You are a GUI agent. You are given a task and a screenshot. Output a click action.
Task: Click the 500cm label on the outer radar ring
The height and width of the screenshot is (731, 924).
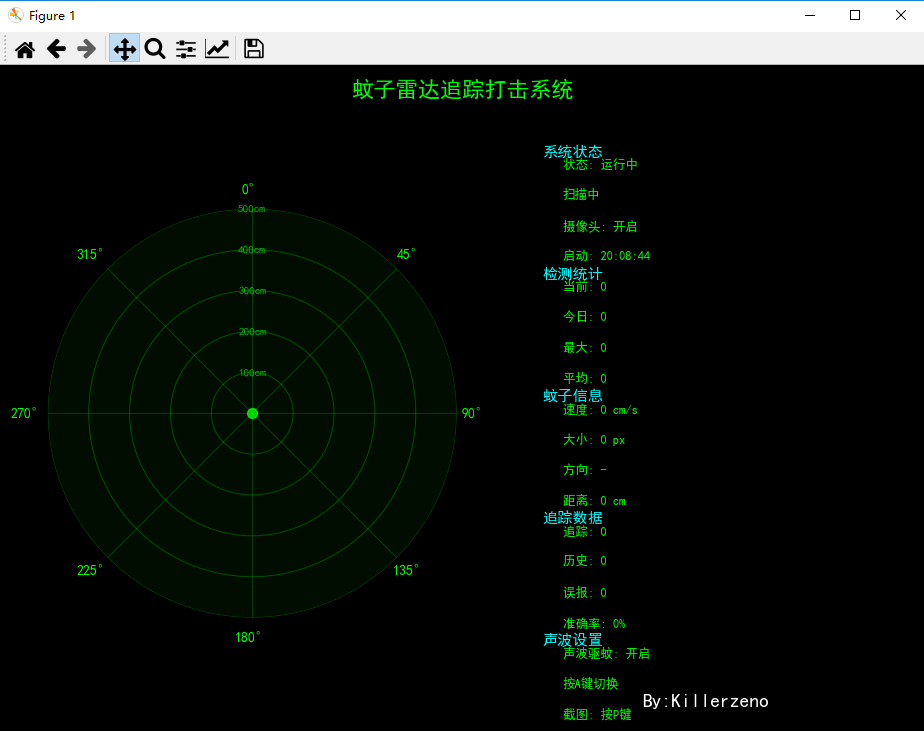(252, 209)
